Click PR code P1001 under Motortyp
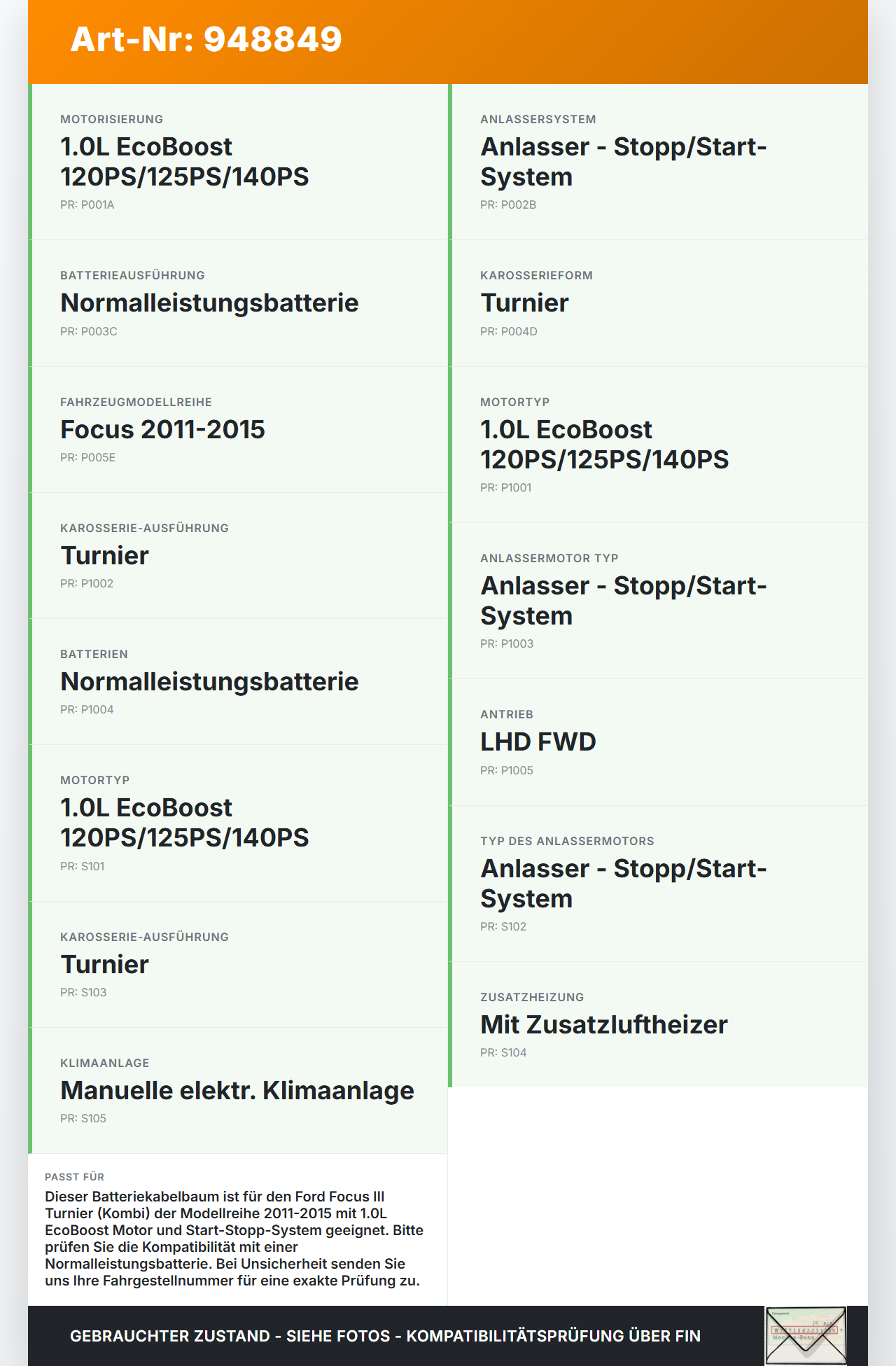Image resolution: width=896 pixels, height=1366 pixels. tap(506, 487)
